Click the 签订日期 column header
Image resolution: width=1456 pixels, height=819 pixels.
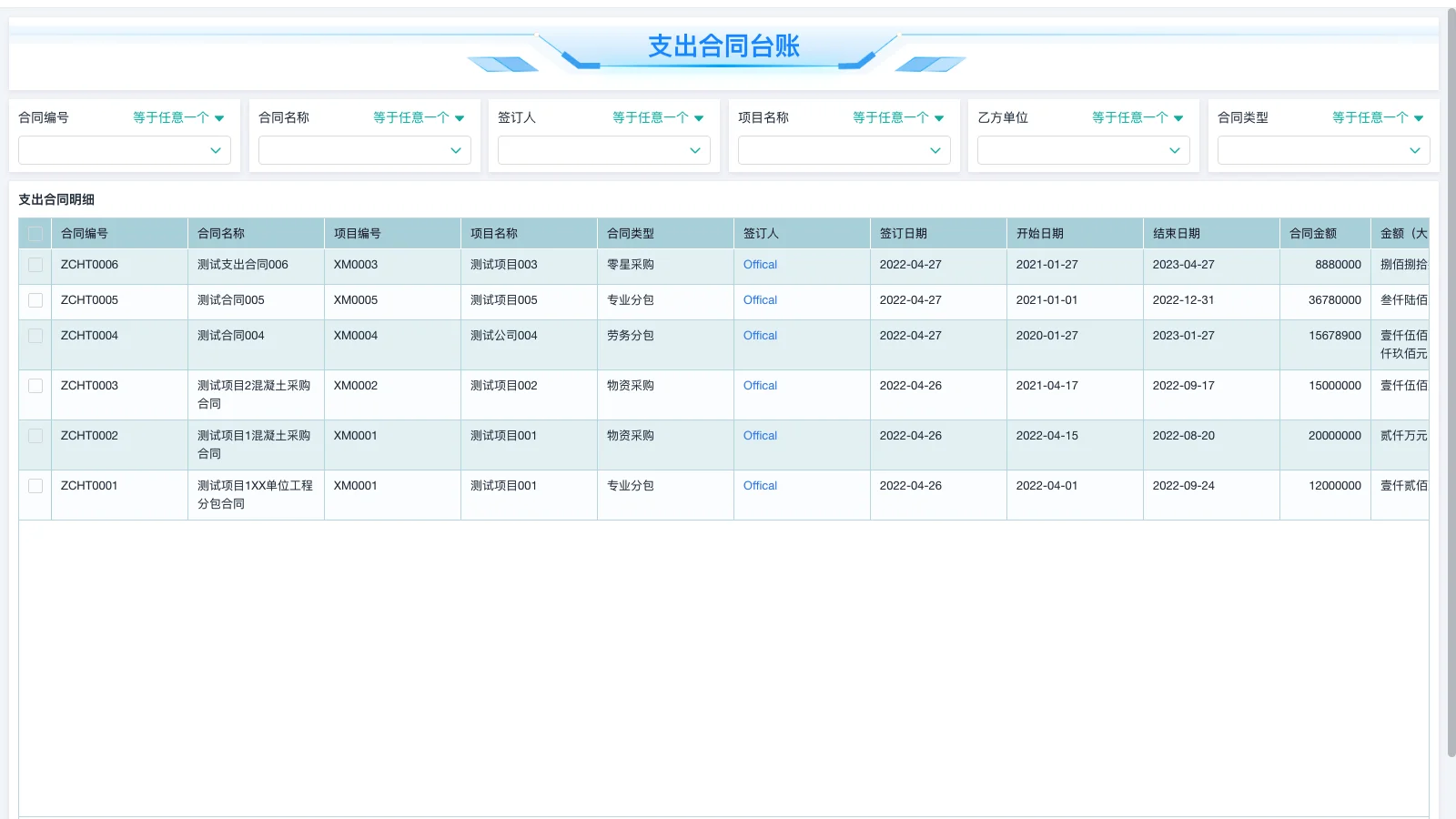point(903,233)
